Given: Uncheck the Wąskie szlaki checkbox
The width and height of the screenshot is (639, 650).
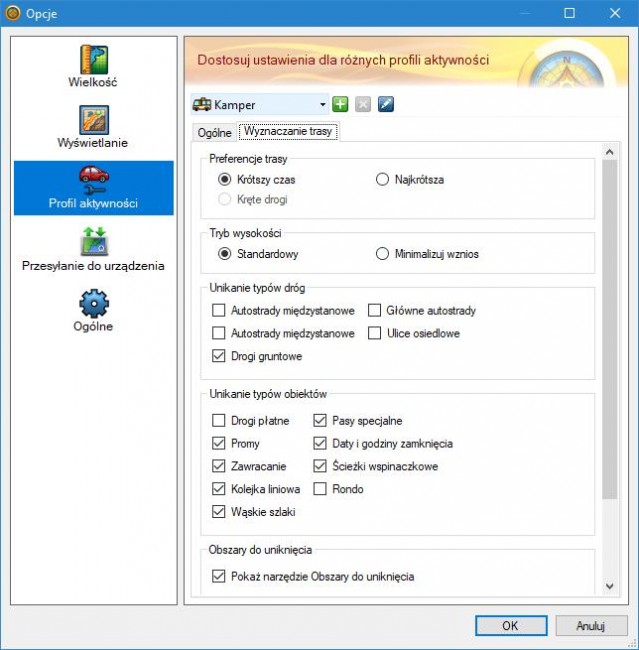Looking at the screenshot, I should (x=219, y=512).
